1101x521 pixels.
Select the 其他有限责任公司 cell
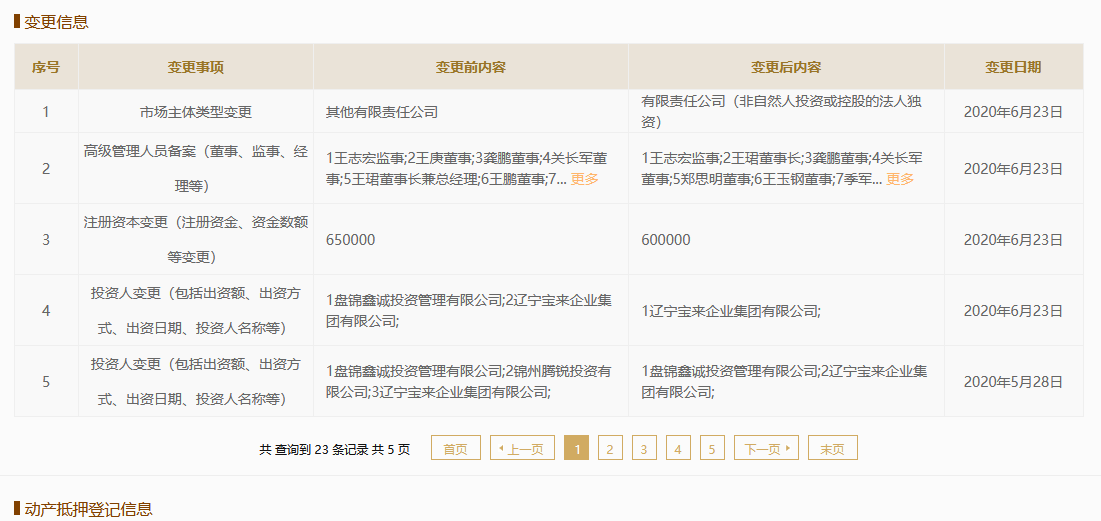pos(471,111)
